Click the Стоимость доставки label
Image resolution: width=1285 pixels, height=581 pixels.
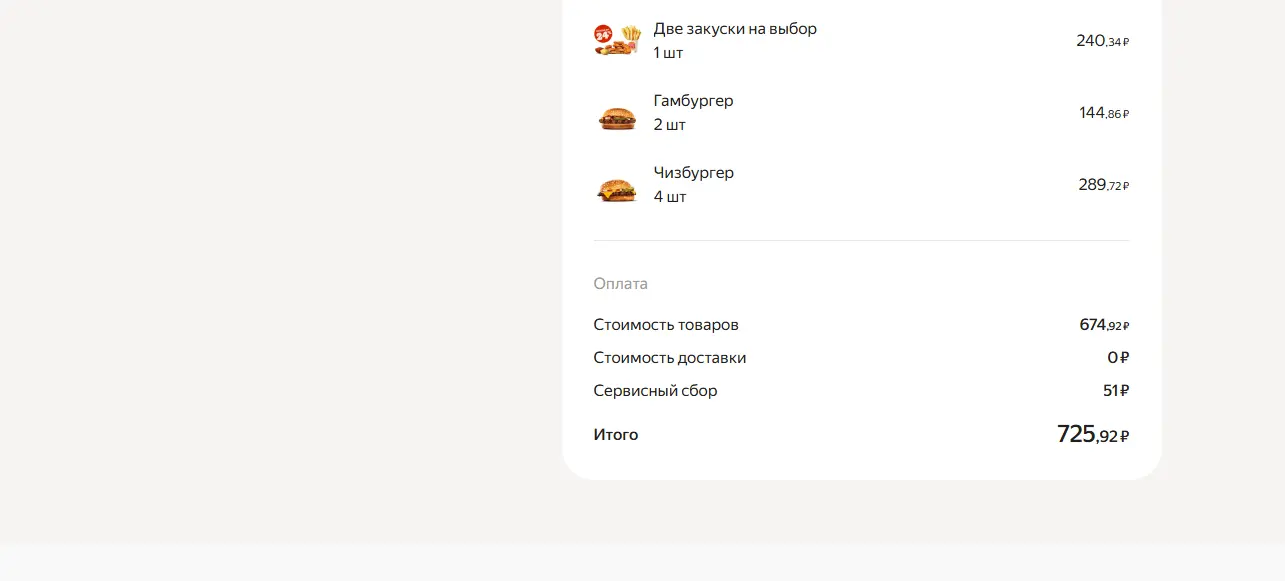click(x=669, y=358)
